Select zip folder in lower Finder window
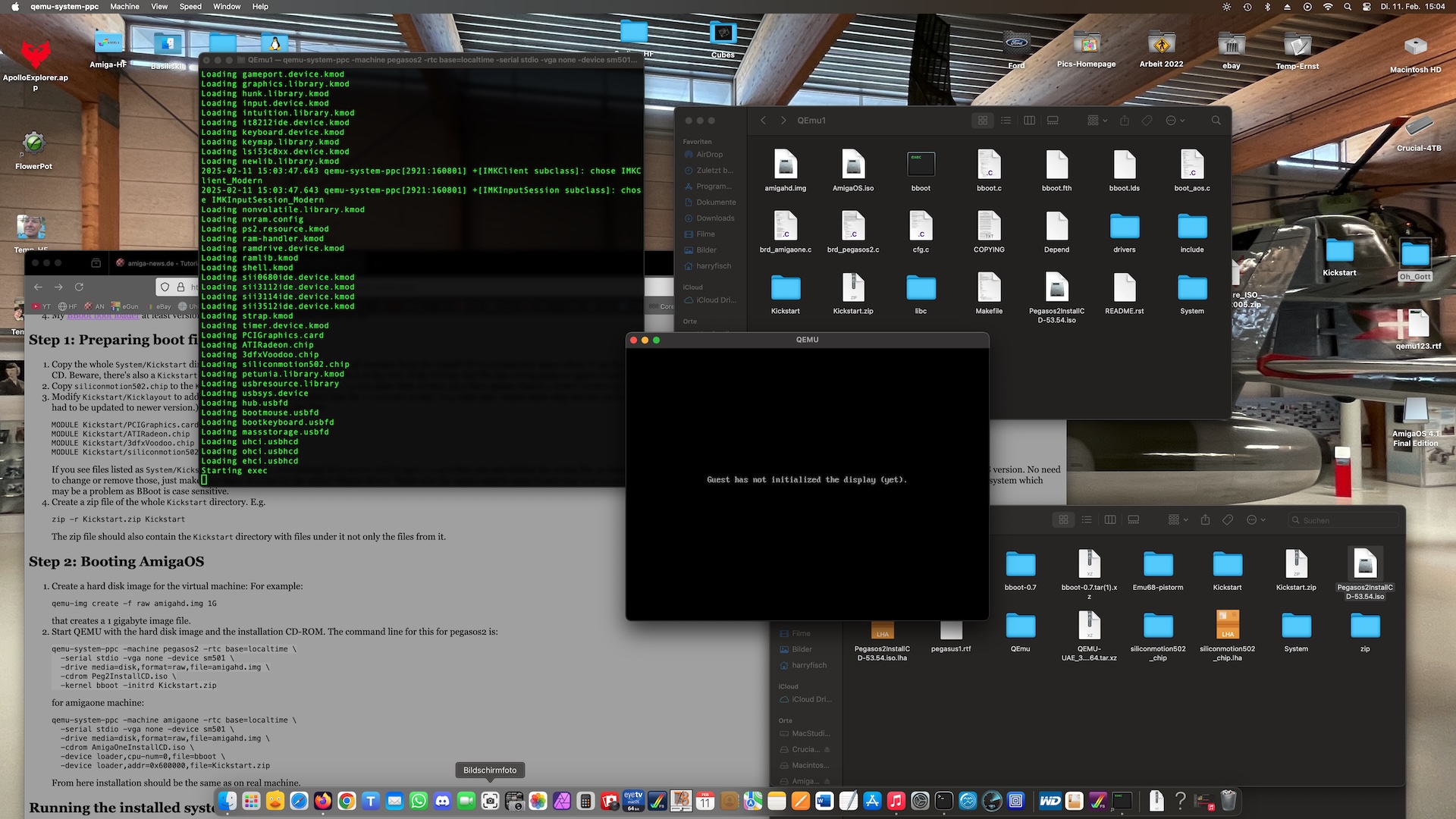 click(x=1365, y=632)
